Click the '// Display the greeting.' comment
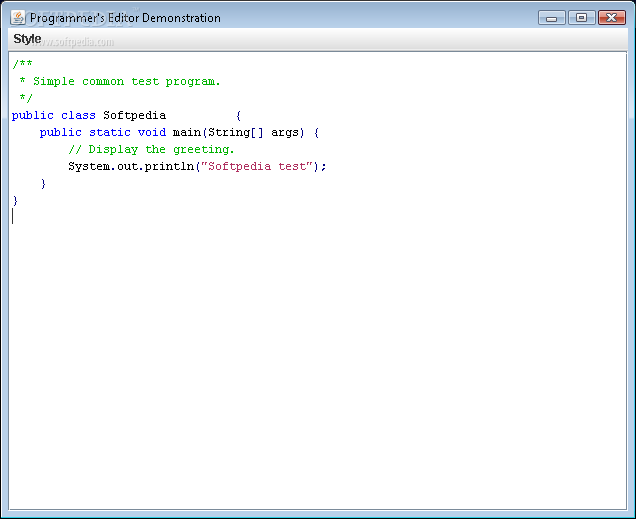636x519 pixels. point(151,150)
